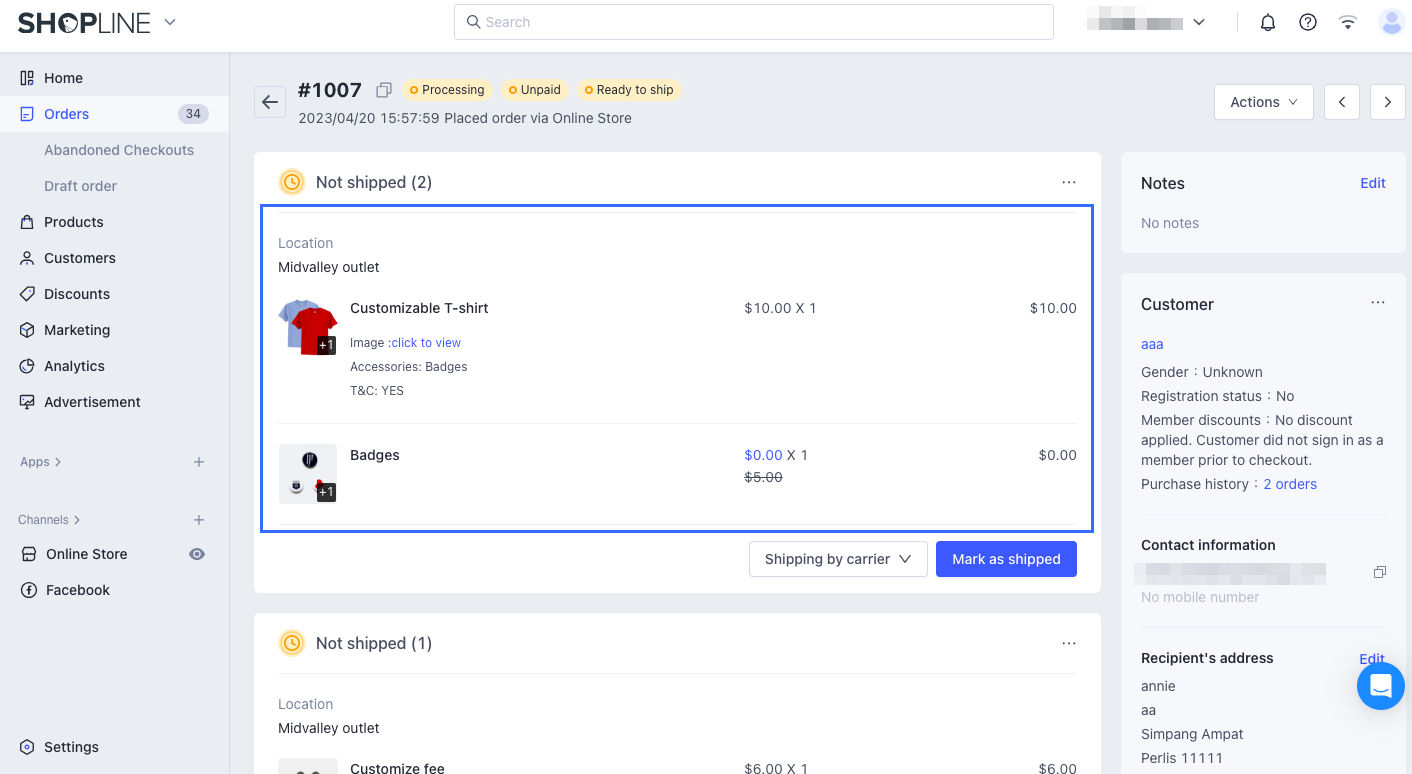Screen dimensions: 1412x774
Task: Open the profile avatar at top right
Action: [x=1391, y=21]
